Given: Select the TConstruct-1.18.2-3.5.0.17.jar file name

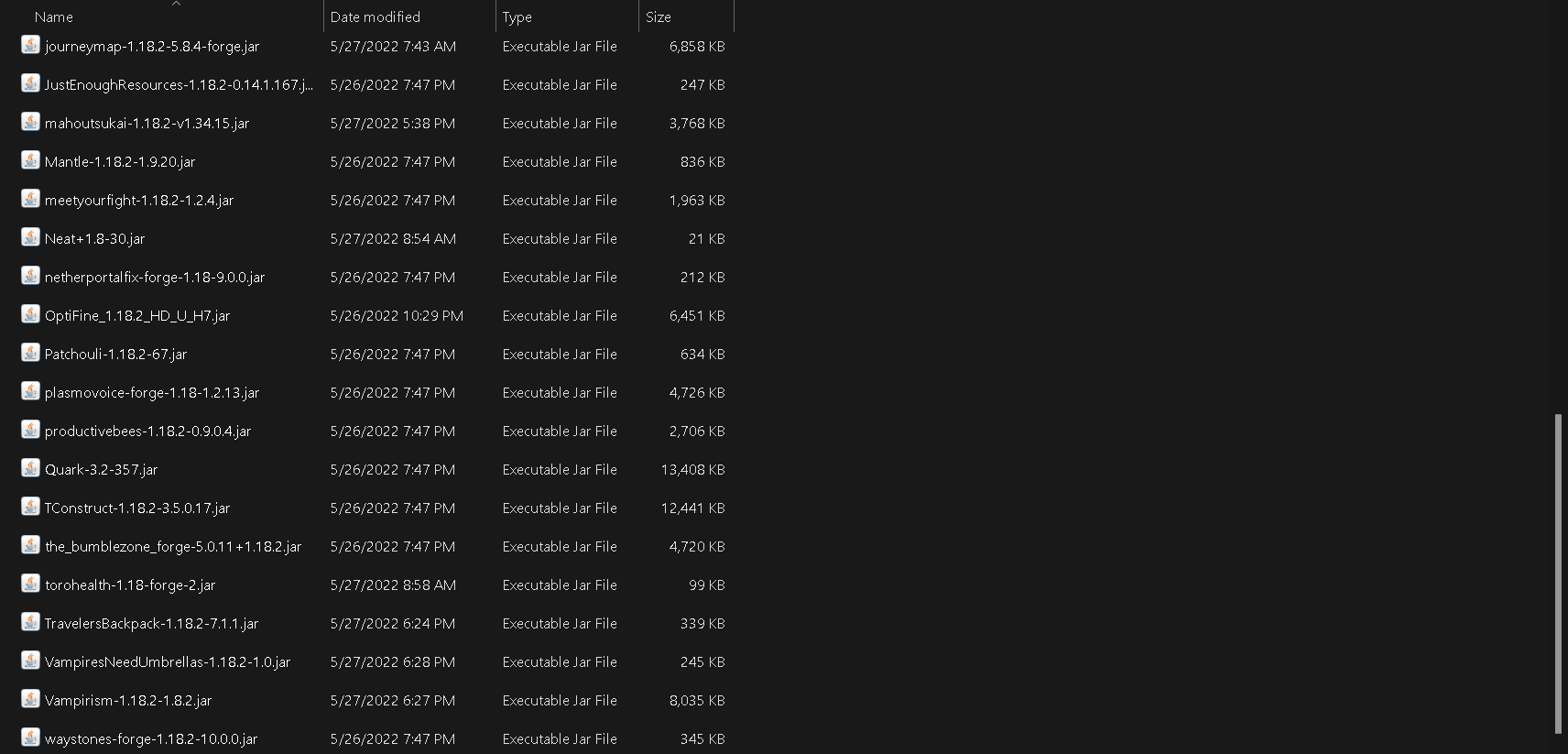Looking at the screenshot, I should point(137,508).
